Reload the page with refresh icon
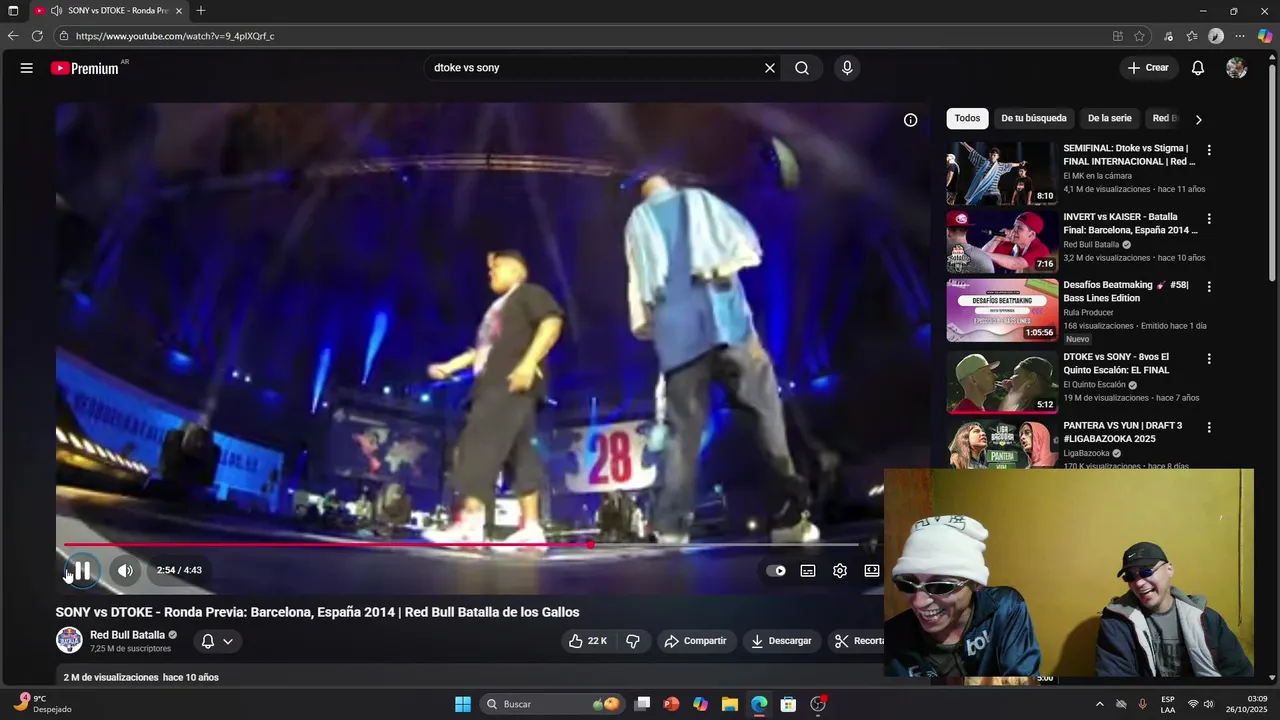 coord(37,36)
